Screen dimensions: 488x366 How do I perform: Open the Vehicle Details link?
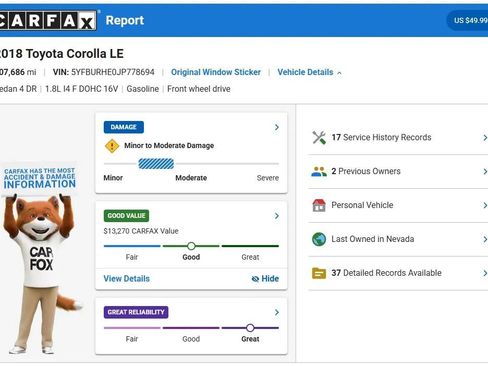305,72
